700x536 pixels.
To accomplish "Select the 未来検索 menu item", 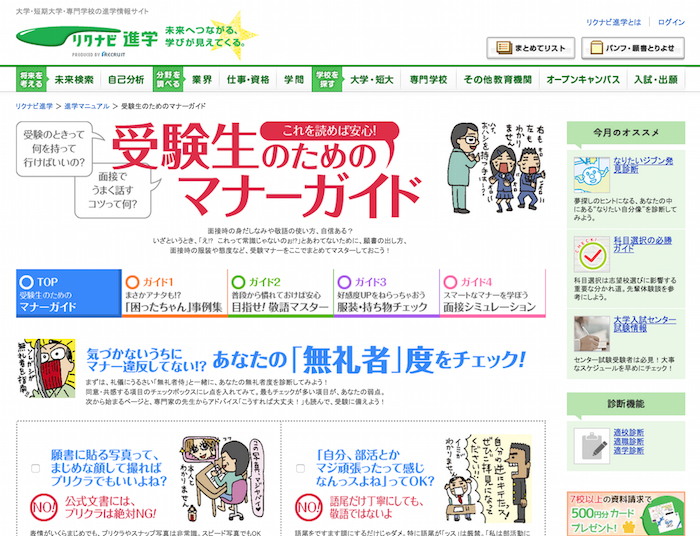I will click(74, 80).
